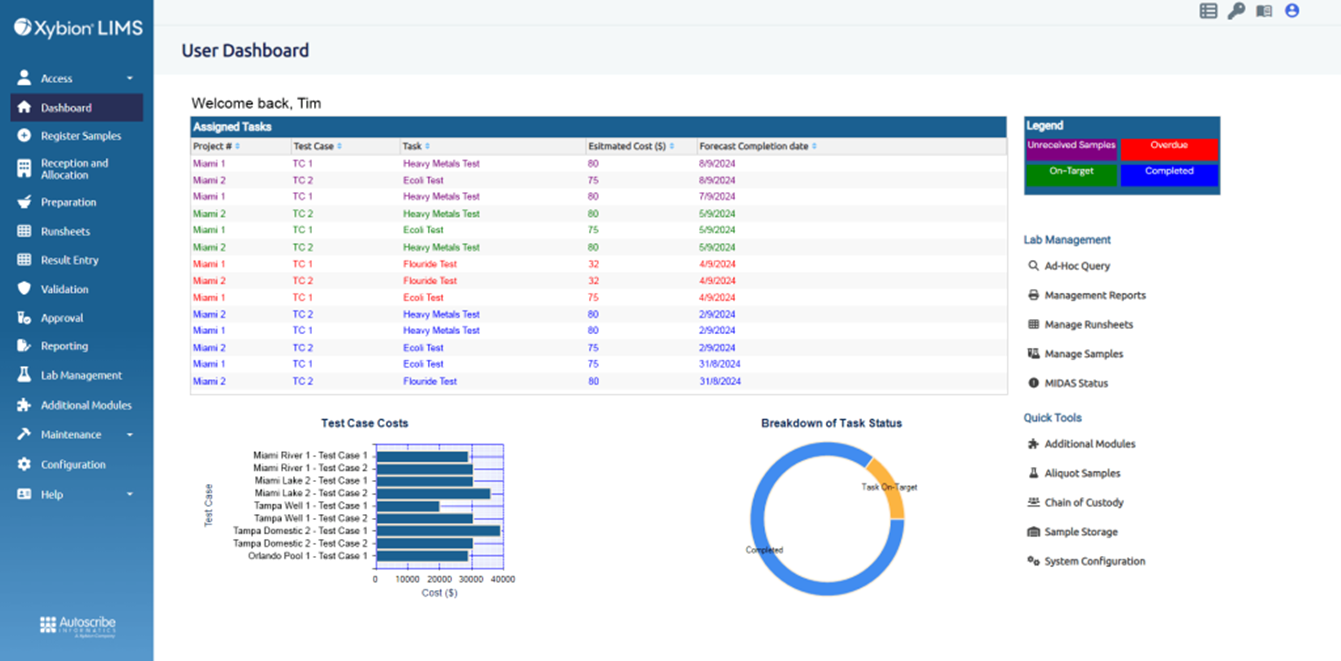1341x661 pixels.
Task: Click the Tampa Well 1 Test Case 1 bar
Action: click(407, 506)
